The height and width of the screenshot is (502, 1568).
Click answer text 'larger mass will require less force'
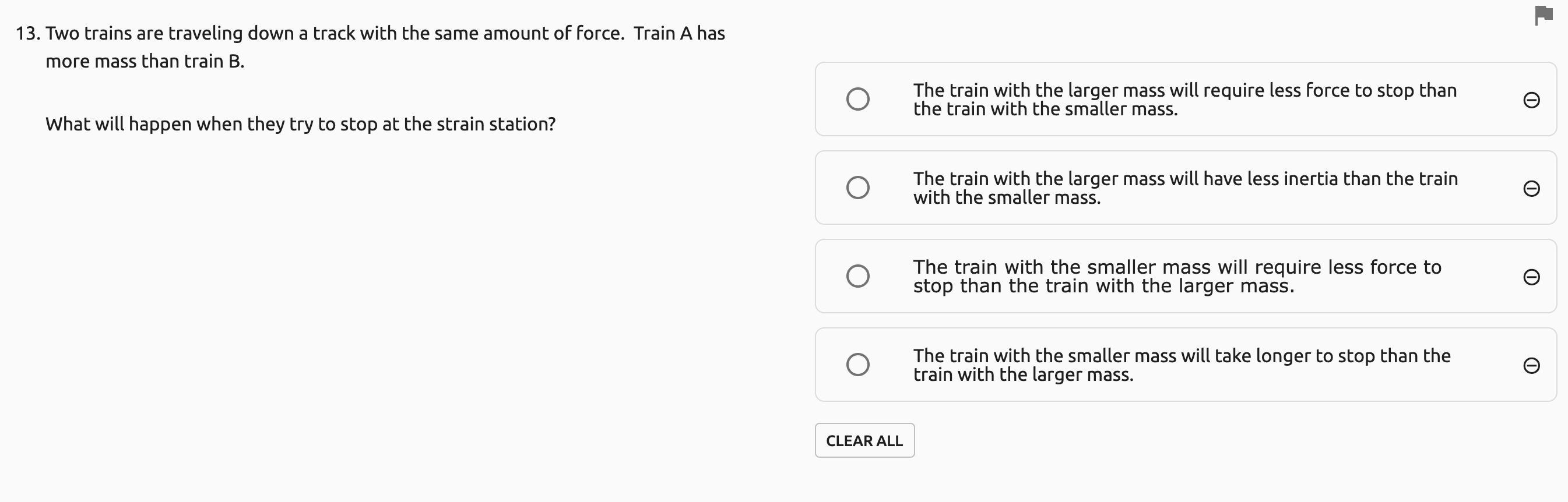[x=1184, y=99]
